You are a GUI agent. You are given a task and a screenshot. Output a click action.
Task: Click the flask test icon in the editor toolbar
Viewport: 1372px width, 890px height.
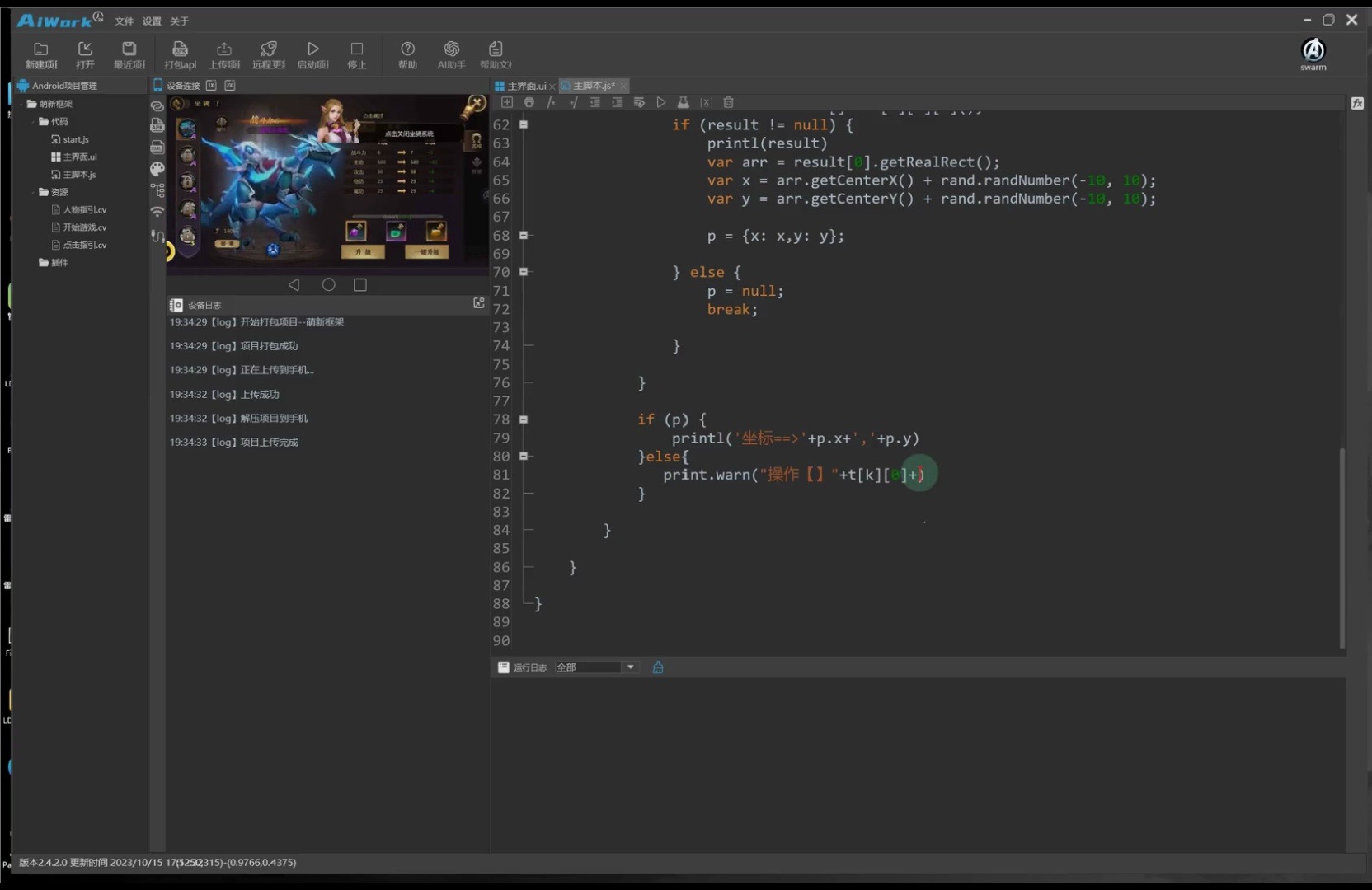click(683, 102)
